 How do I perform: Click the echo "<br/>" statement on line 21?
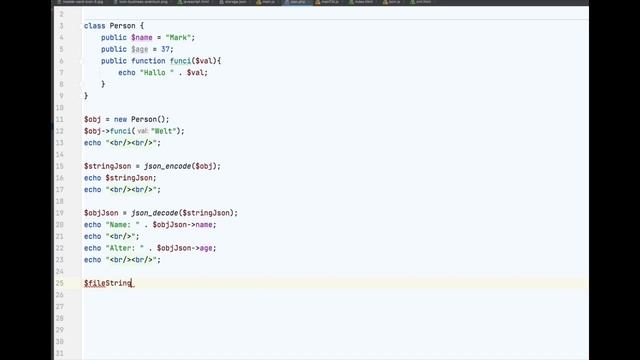click(x=112, y=236)
